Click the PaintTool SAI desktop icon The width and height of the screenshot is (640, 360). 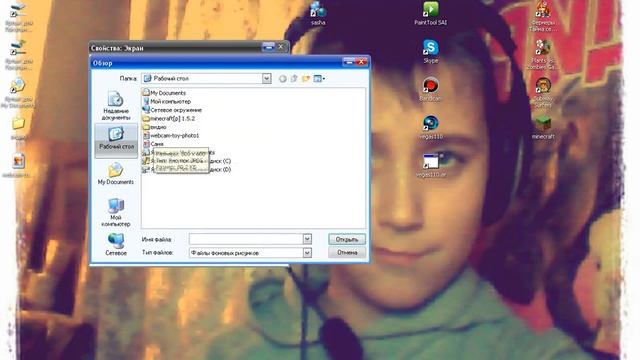[x=431, y=13]
